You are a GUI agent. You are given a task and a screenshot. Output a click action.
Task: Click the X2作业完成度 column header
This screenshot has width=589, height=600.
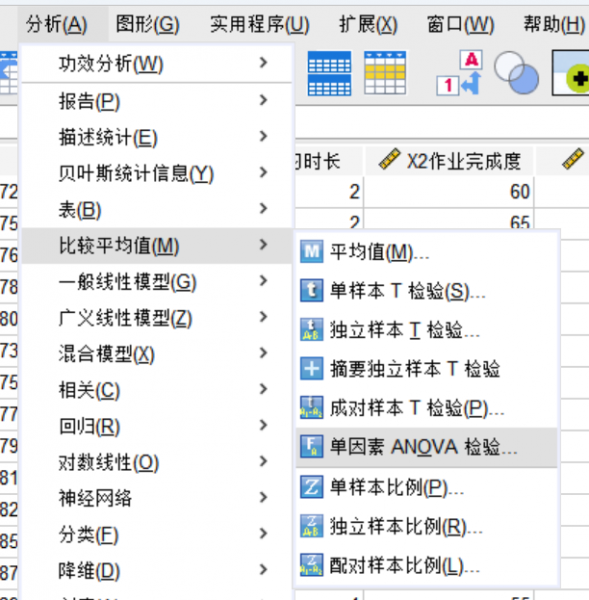pyautogui.click(x=449, y=160)
